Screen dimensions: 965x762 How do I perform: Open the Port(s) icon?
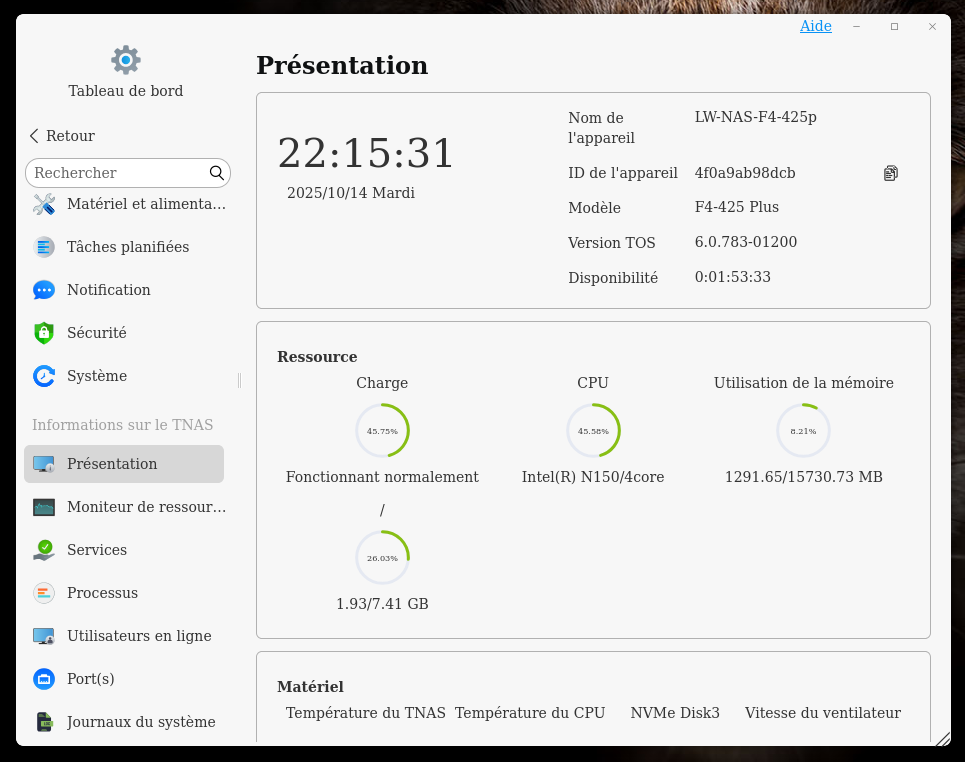(44, 679)
